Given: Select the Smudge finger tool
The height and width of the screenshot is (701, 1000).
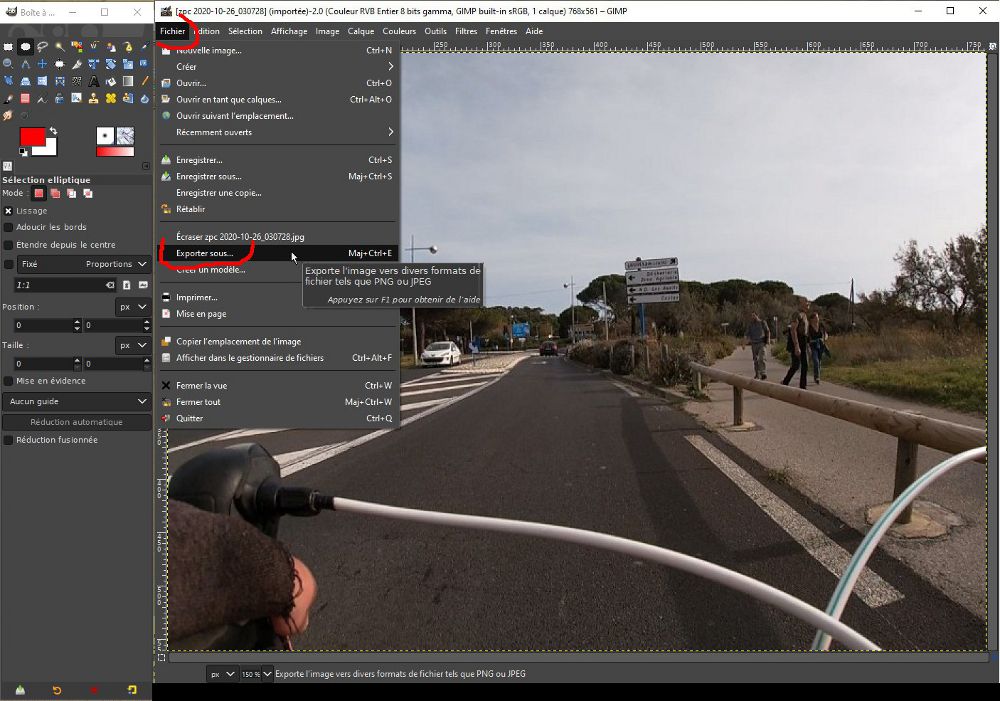Looking at the screenshot, I should (8, 115).
